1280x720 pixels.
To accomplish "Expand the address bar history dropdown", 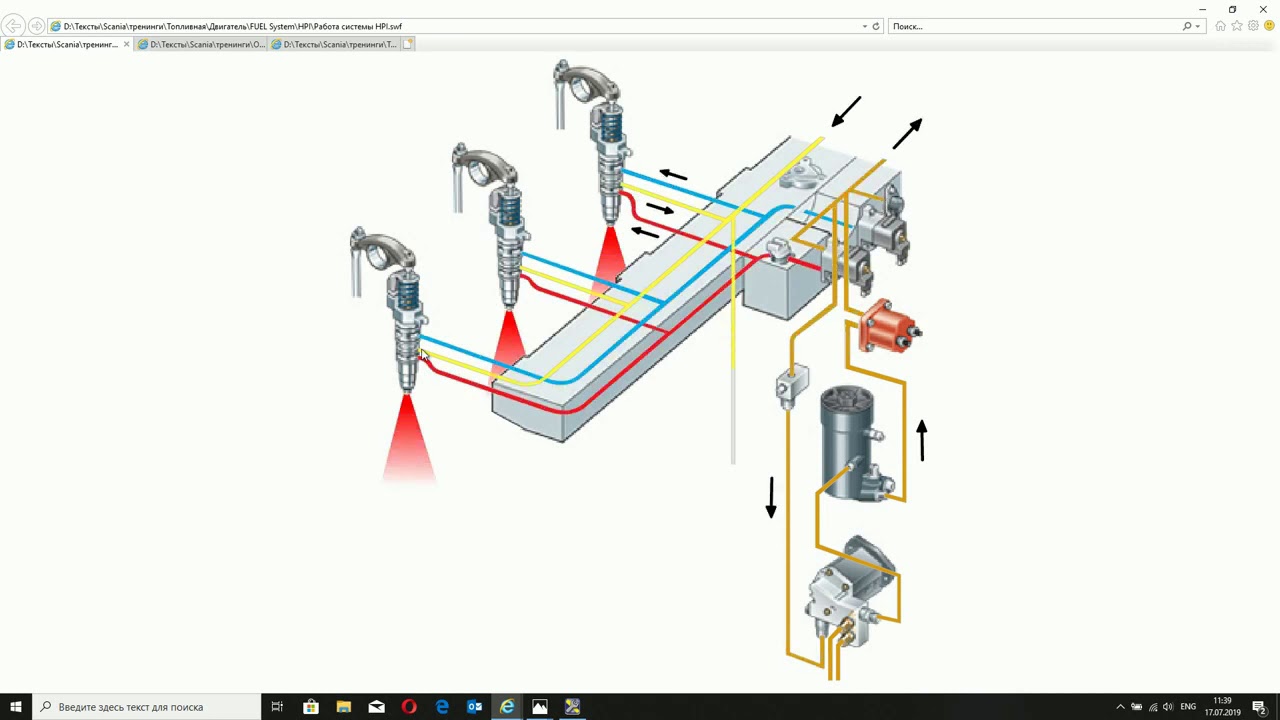I will click(x=865, y=27).
